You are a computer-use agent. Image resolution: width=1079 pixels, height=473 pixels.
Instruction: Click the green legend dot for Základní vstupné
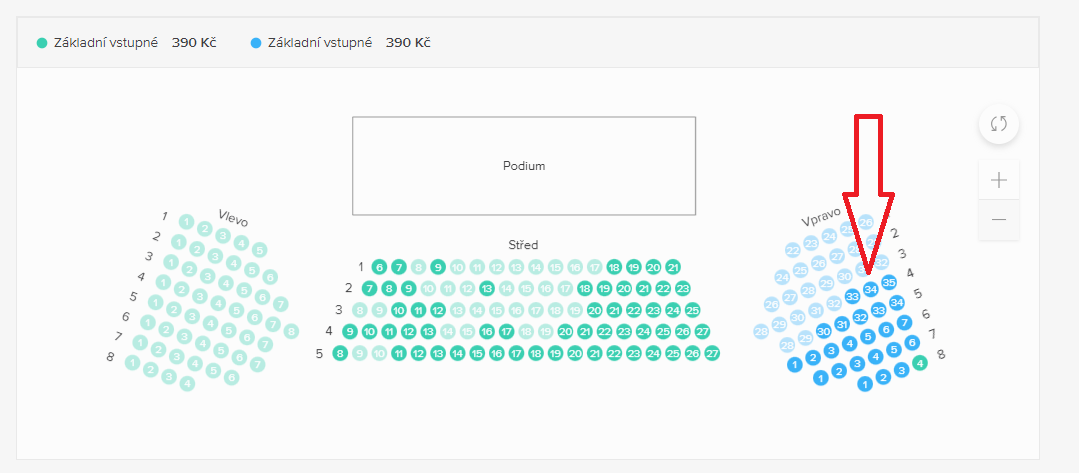(42, 43)
